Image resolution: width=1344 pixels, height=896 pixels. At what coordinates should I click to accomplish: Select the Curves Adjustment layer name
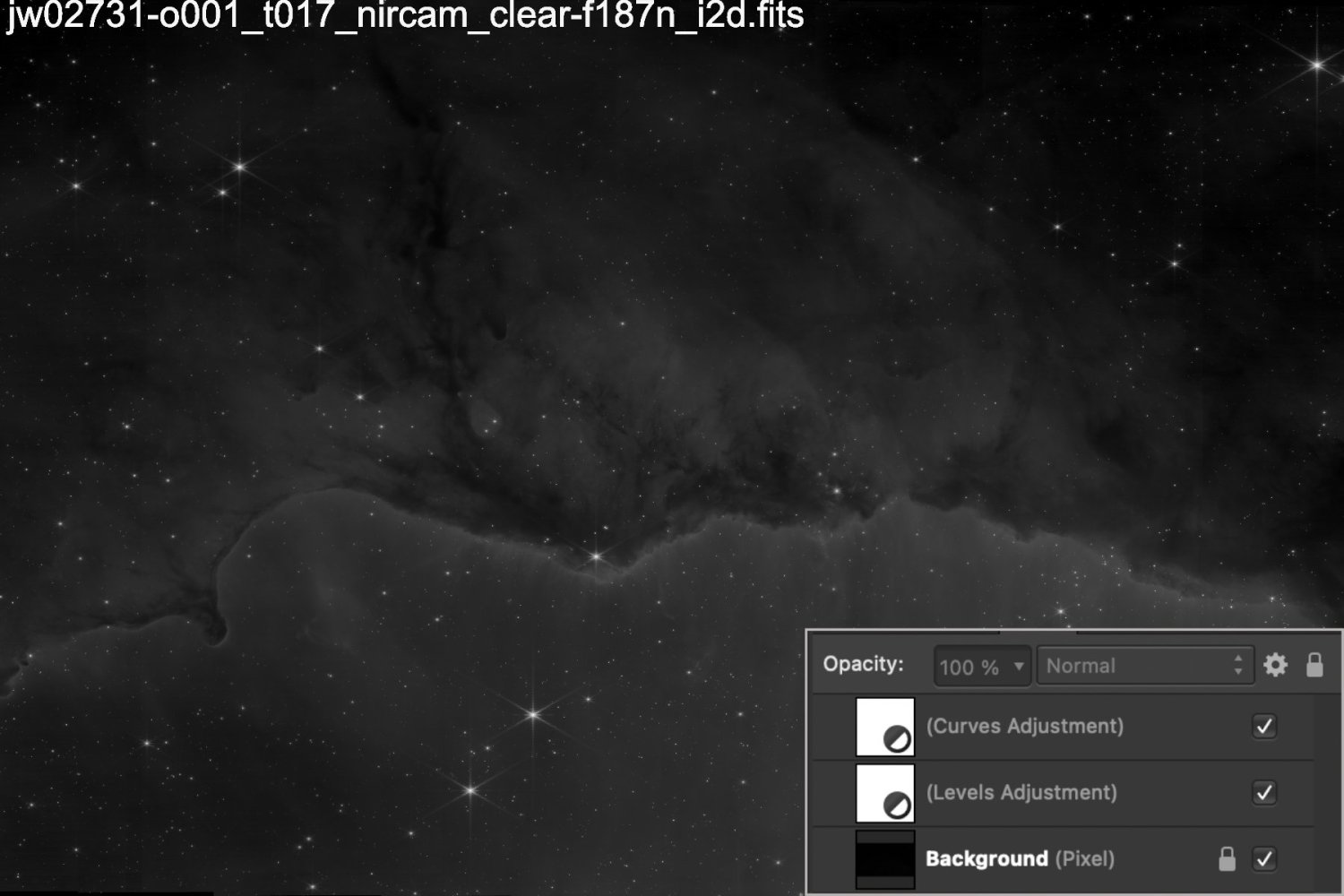[1025, 726]
